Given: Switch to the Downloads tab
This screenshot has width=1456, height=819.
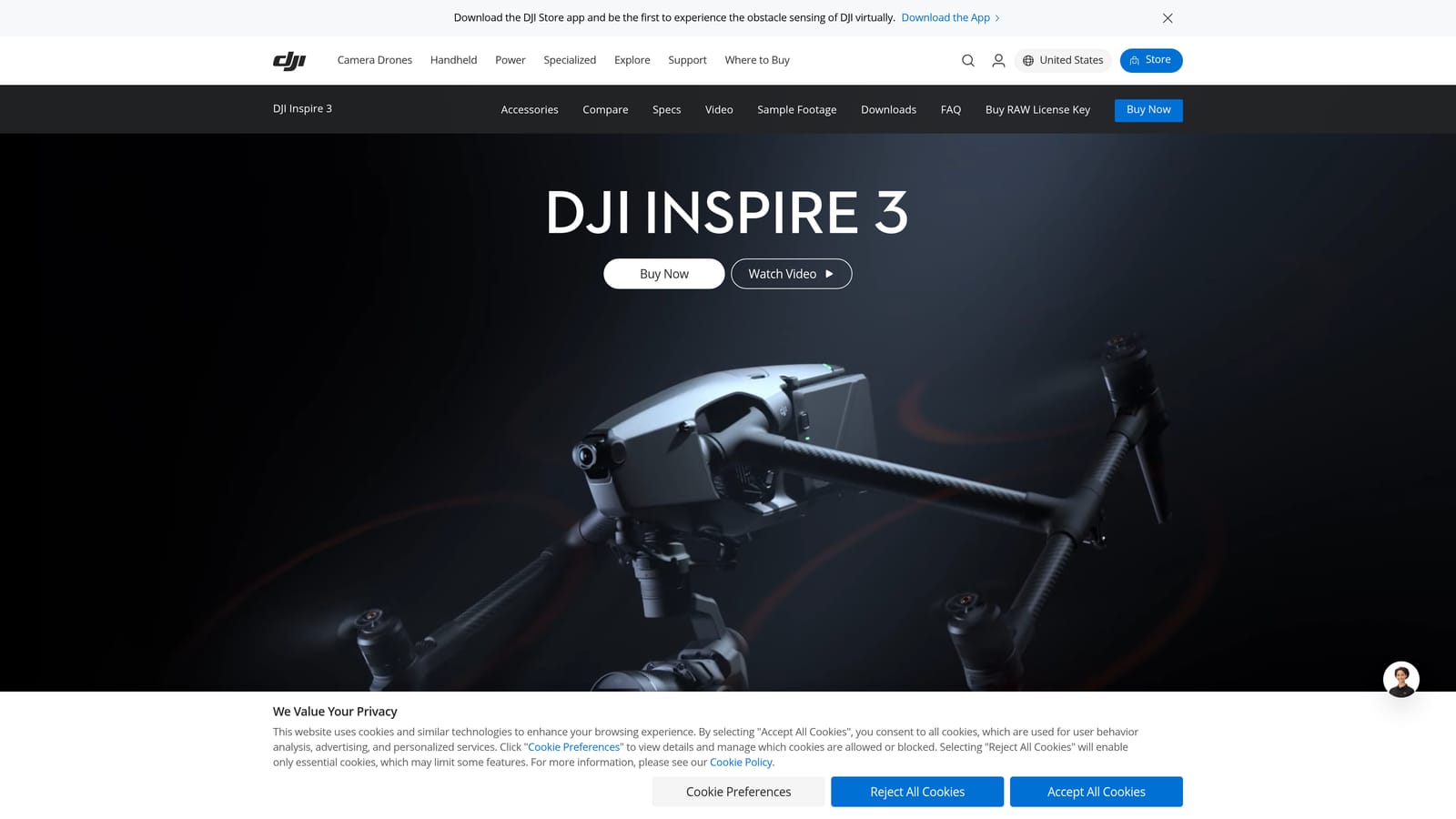Looking at the screenshot, I should (888, 109).
